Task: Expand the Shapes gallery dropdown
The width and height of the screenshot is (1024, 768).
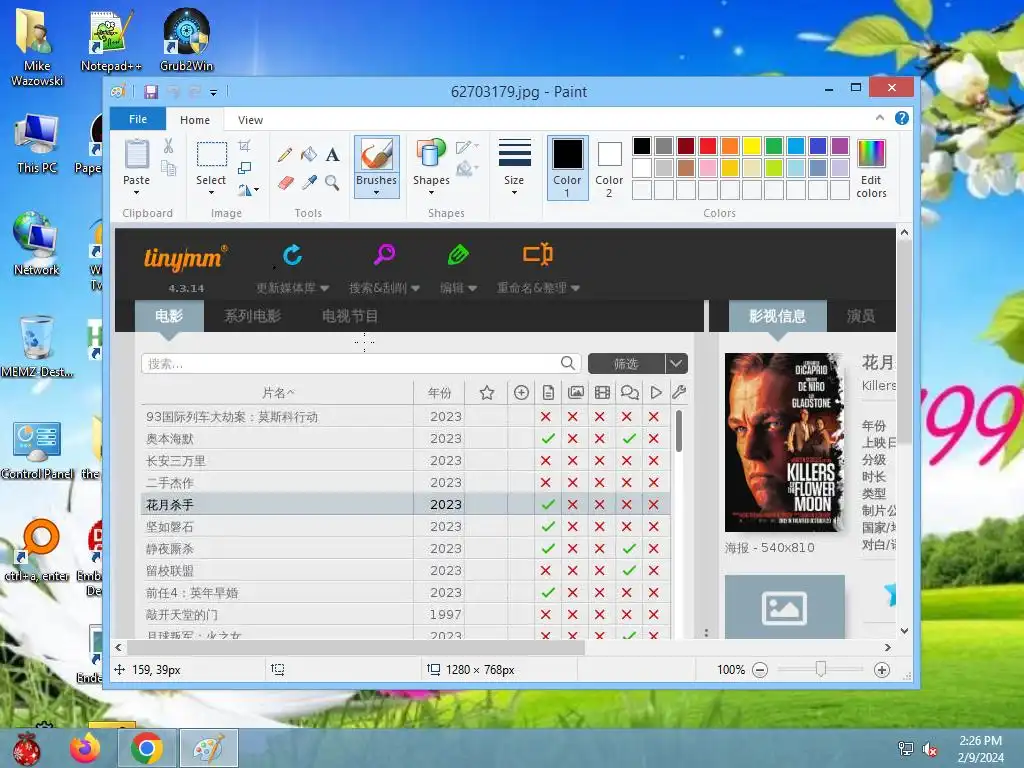Action: pyautogui.click(x=431, y=193)
